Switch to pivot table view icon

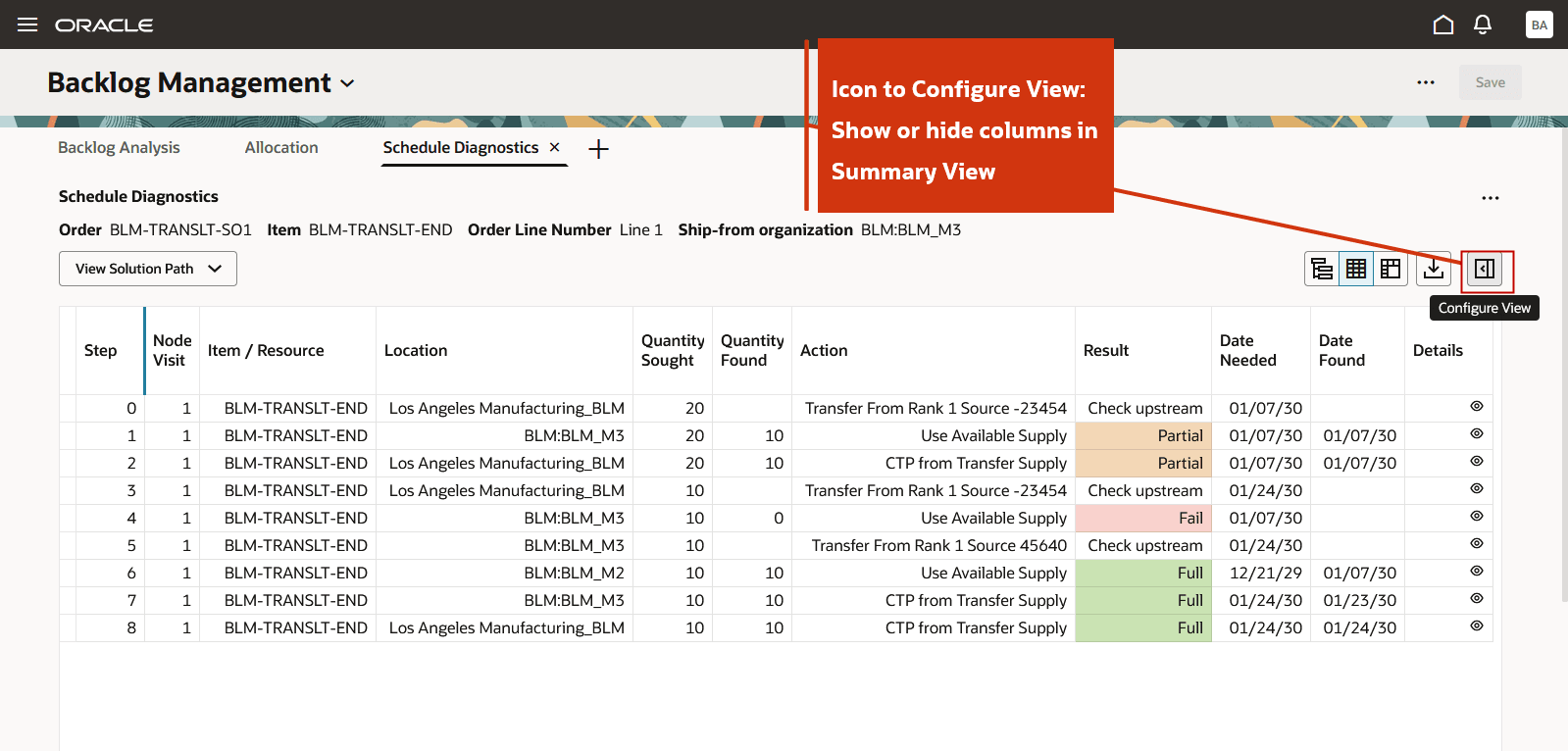(x=1391, y=269)
